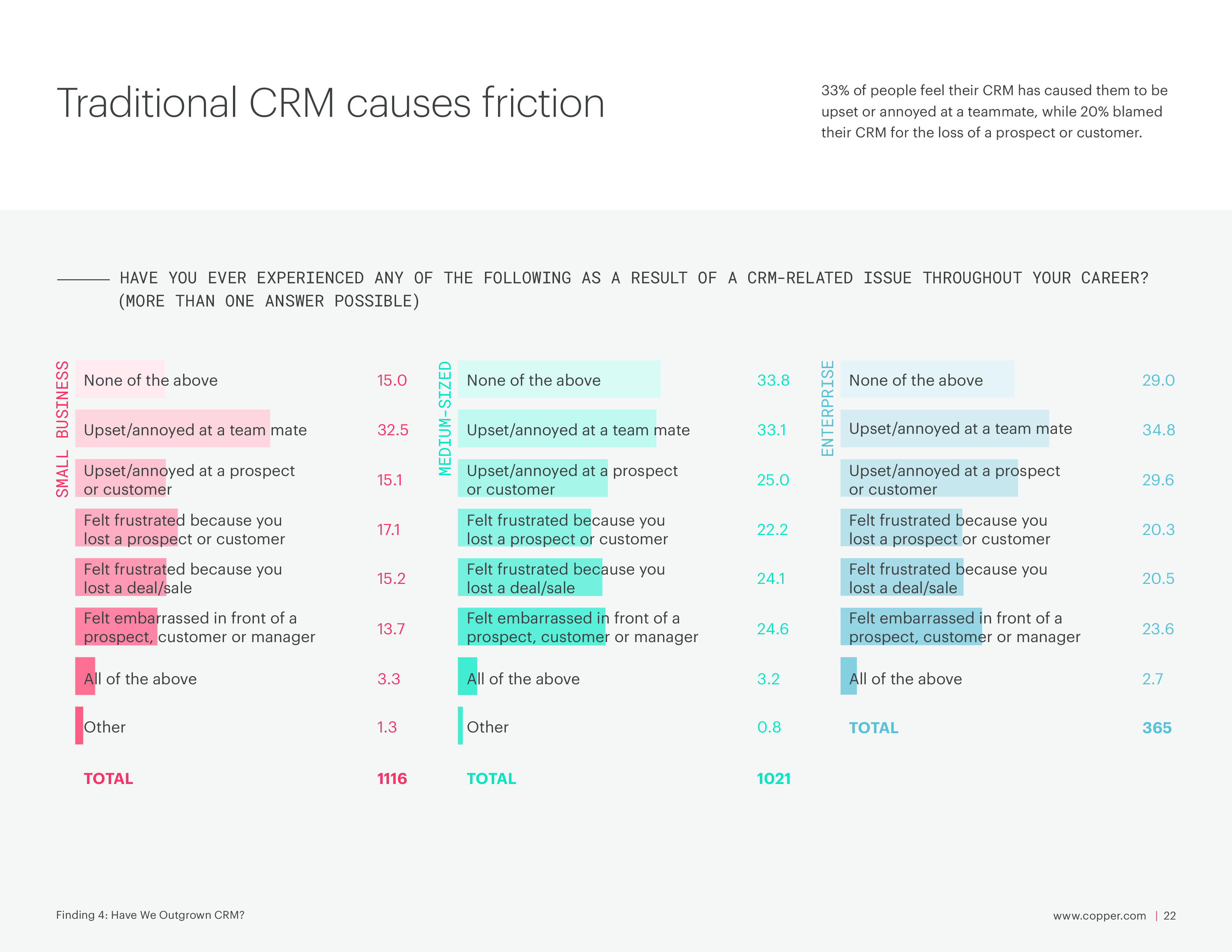
Task: Click the medium-sized "Other" value 0.8
Action: pyautogui.click(x=769, y=727)
